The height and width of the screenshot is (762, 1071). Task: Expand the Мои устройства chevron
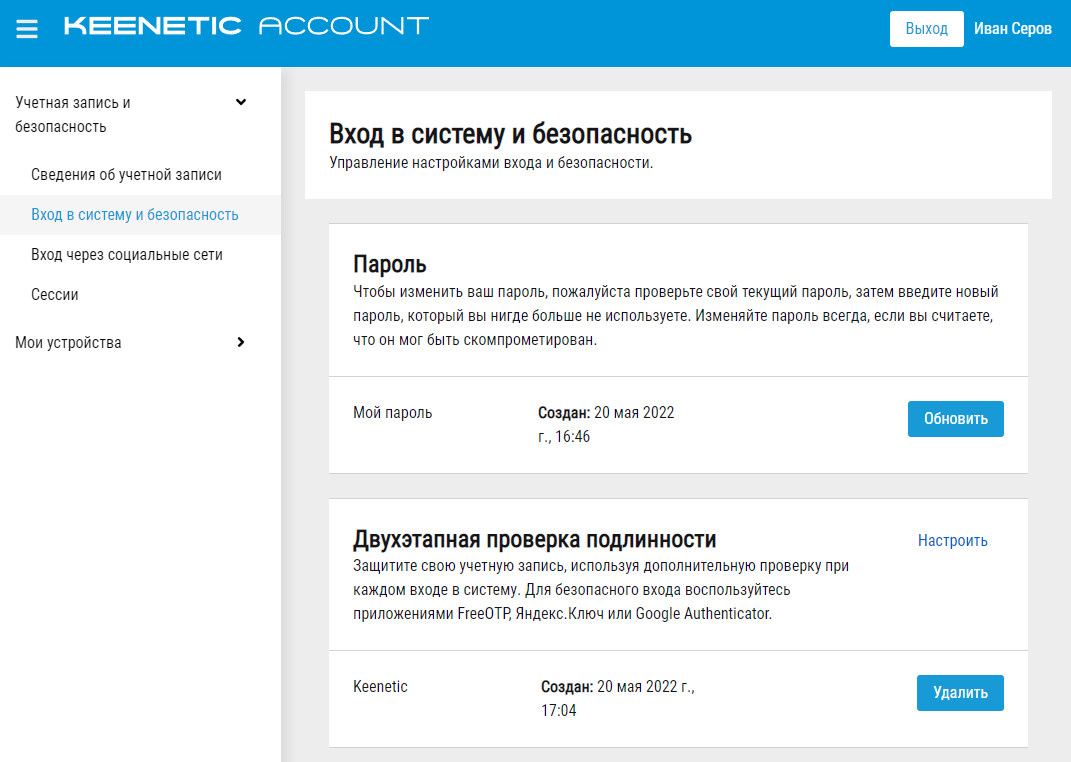pos(240,342)
